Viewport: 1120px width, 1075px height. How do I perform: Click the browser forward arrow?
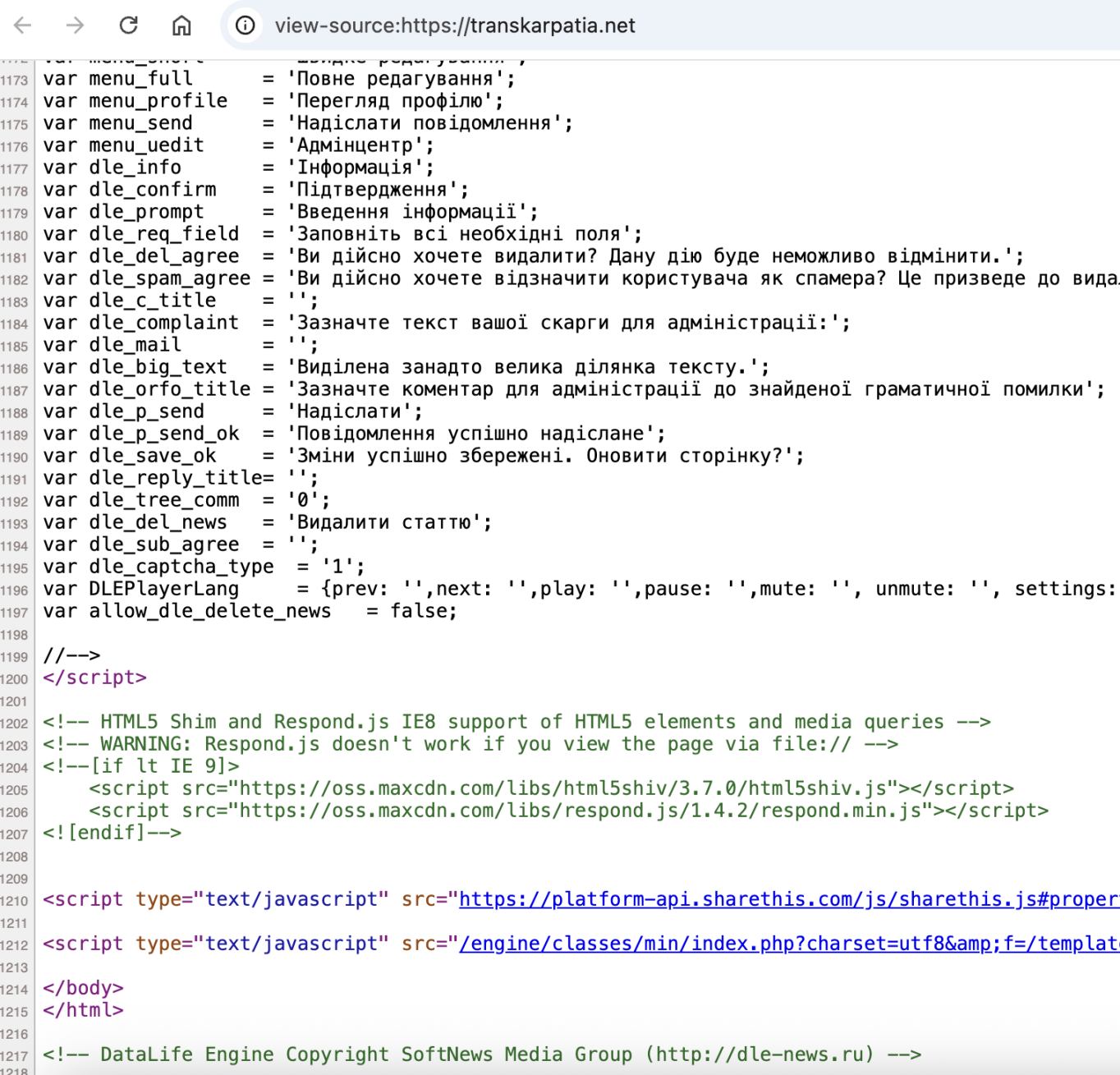coord(75,25)
